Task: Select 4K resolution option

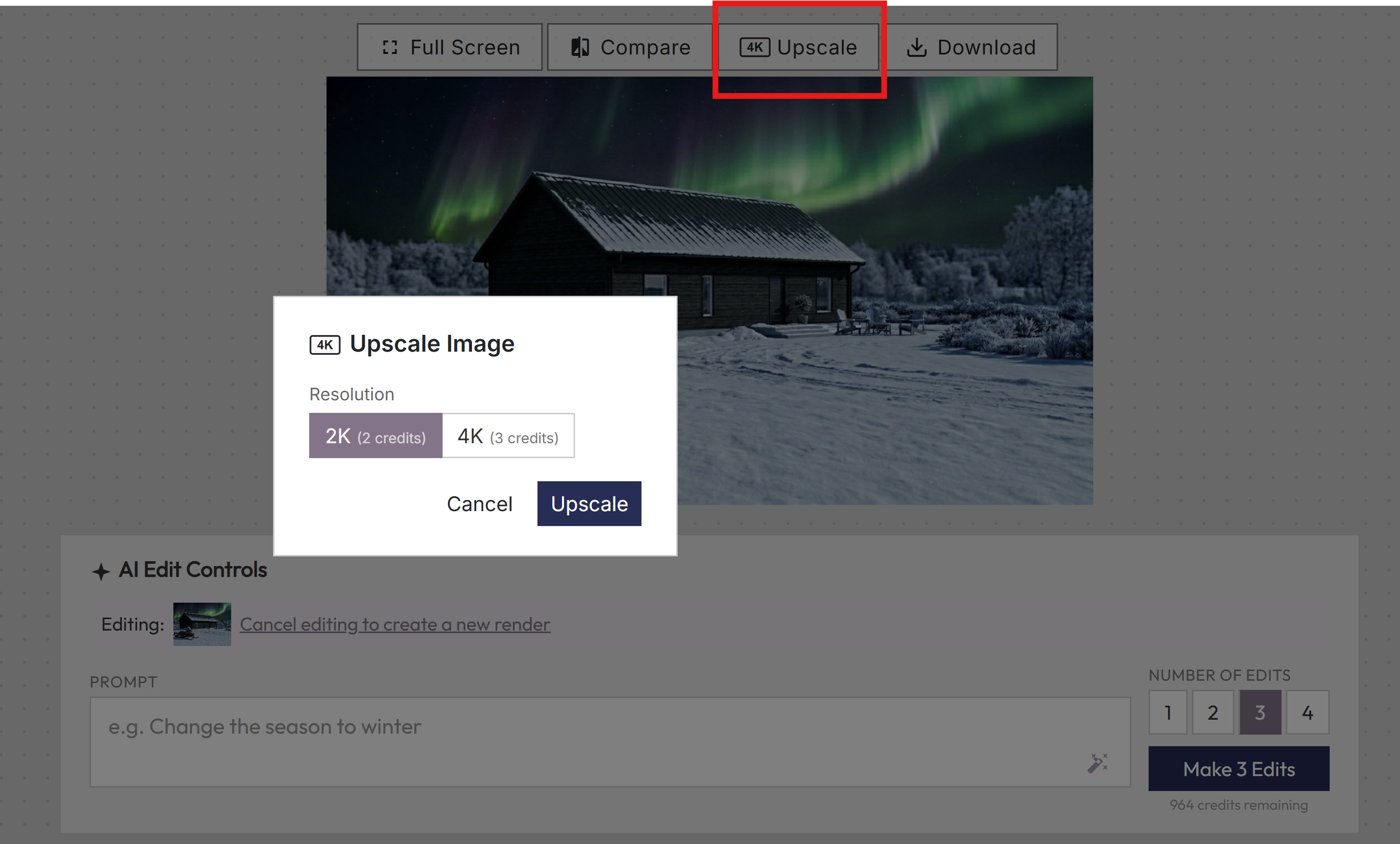Action: point(508,436)
